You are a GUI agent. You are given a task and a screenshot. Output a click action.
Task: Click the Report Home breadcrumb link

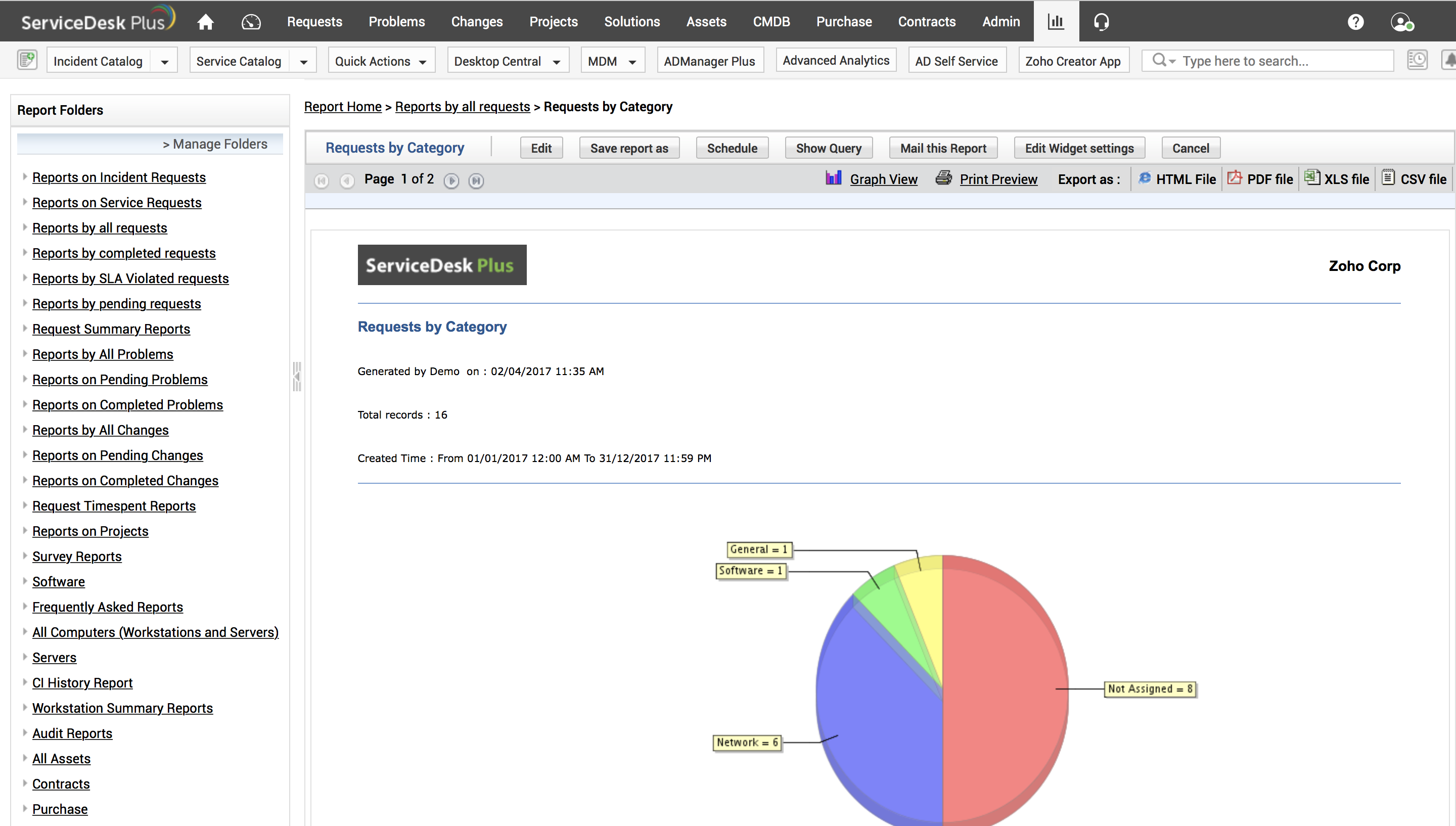point(343,107)
